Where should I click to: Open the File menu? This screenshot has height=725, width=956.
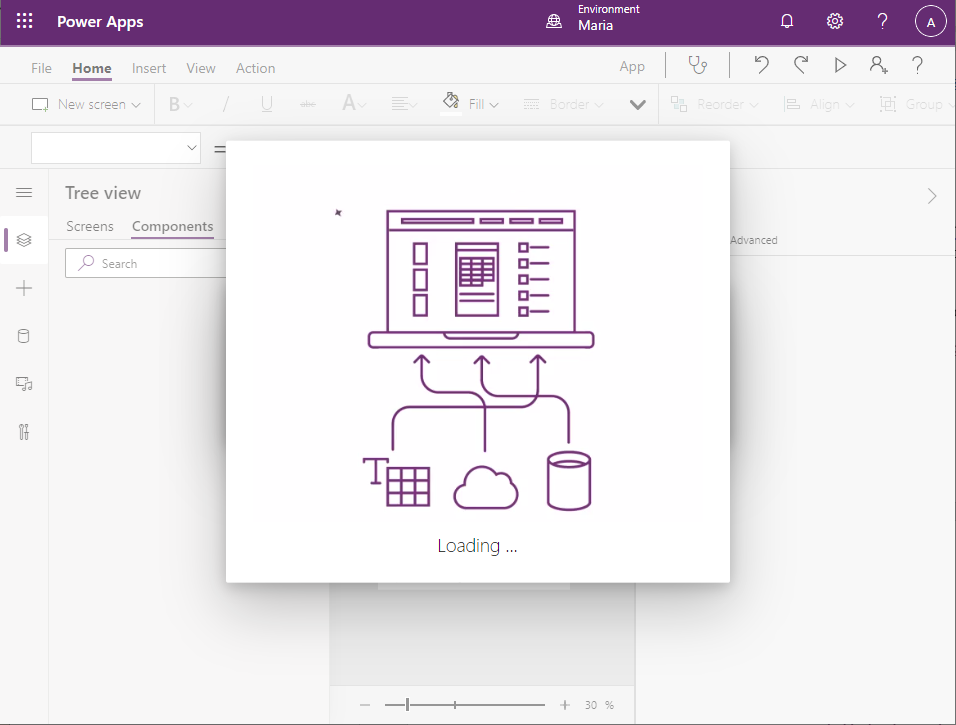tap(41, 68)
